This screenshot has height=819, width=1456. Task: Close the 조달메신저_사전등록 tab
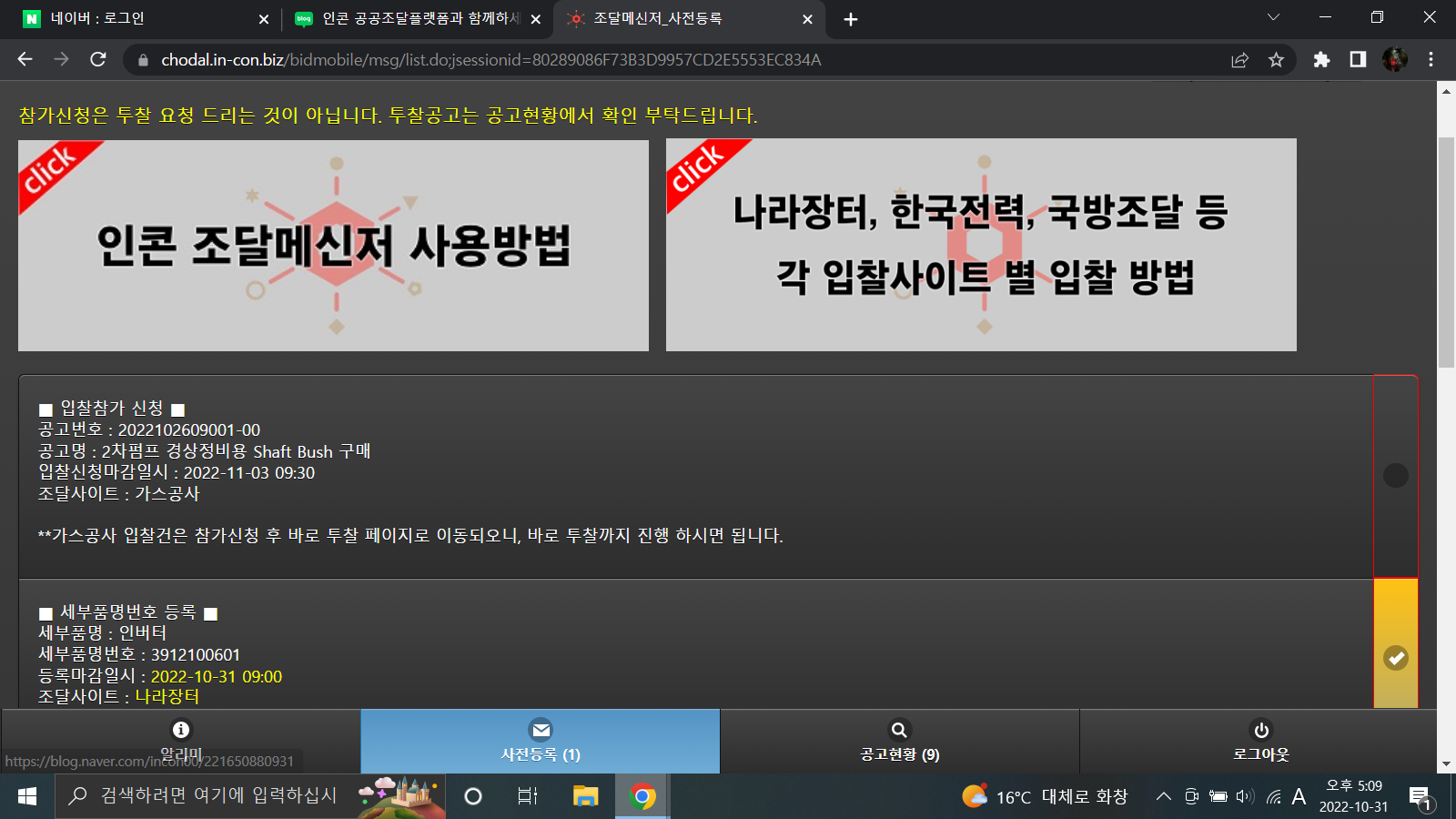pos(807,19)
